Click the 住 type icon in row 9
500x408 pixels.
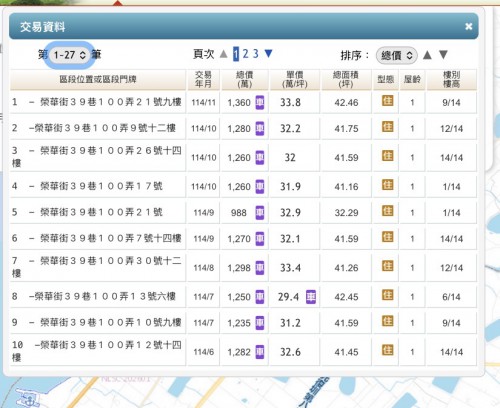tap(387, 321)
